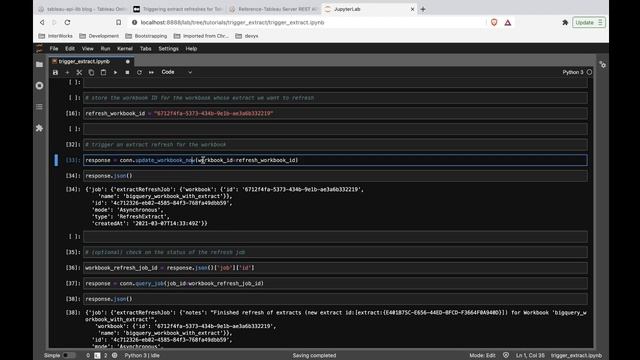Open a new browser tab with plus

(423, 9)
